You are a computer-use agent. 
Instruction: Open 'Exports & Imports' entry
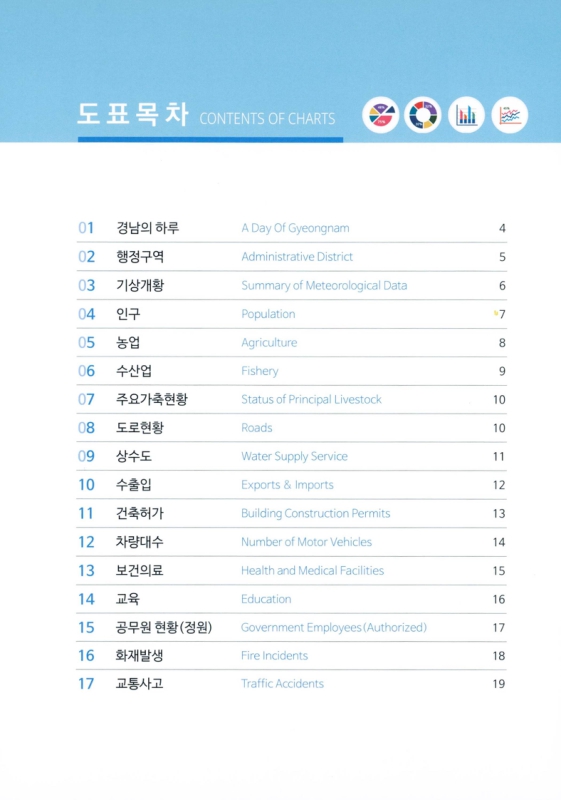(292, 485)
